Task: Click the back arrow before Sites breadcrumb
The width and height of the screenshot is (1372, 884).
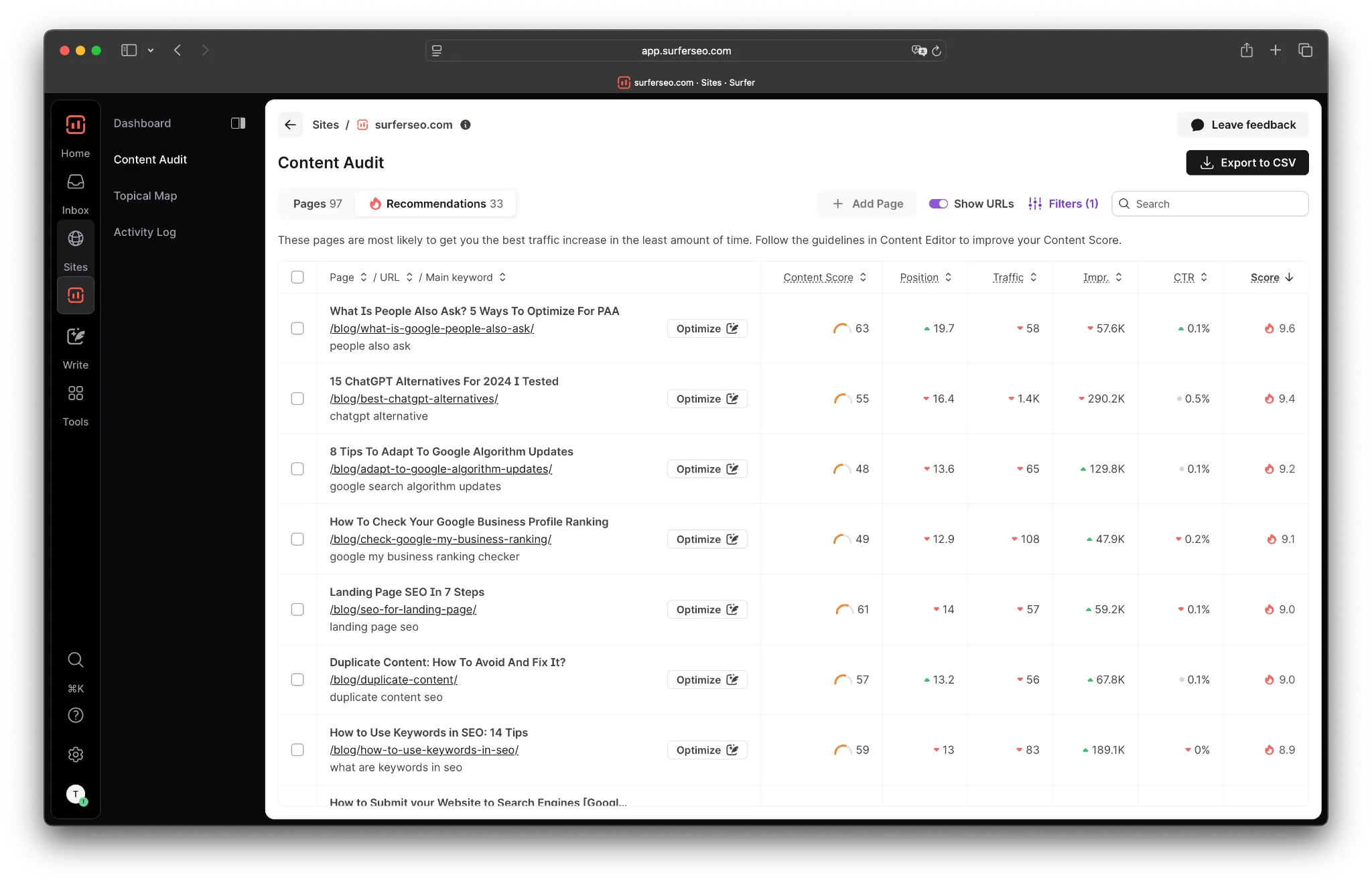Action: click(x=290, y=125)
